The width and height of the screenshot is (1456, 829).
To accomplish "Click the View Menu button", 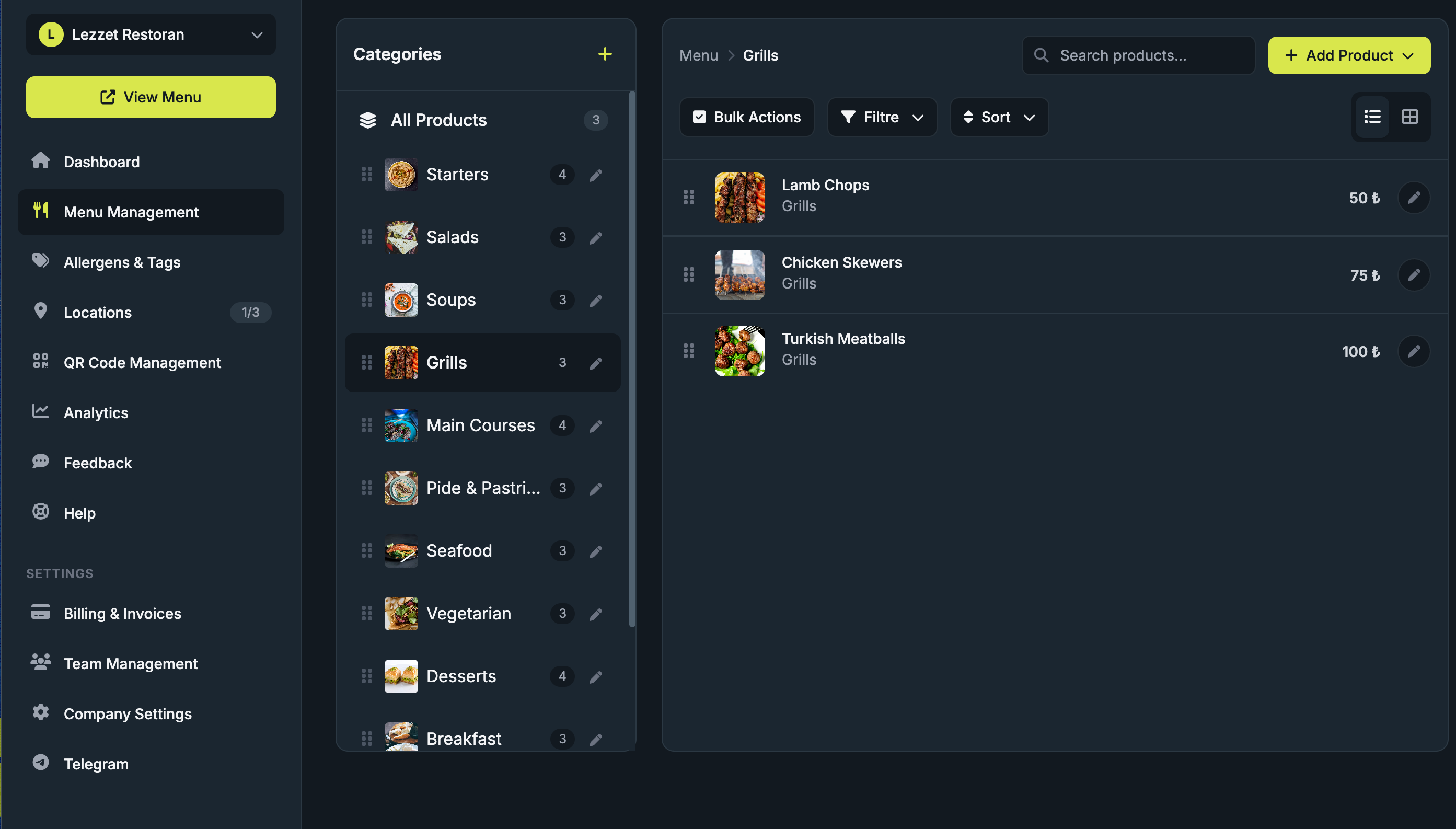I will point(151,97).
